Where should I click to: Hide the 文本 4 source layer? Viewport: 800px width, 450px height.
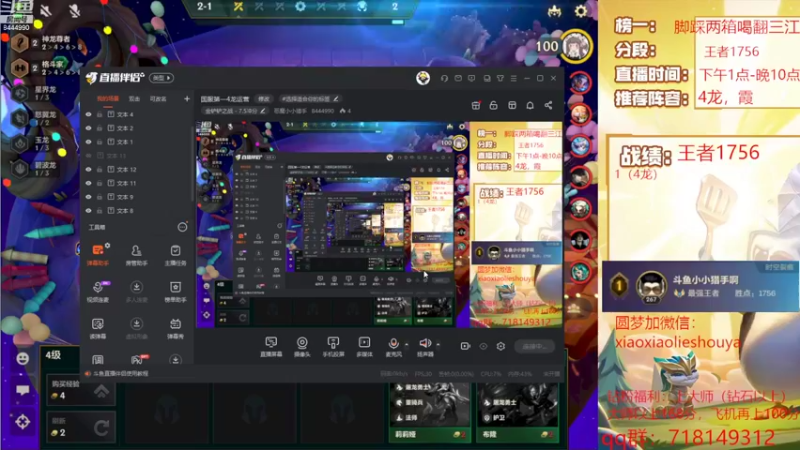click(88, 114)
